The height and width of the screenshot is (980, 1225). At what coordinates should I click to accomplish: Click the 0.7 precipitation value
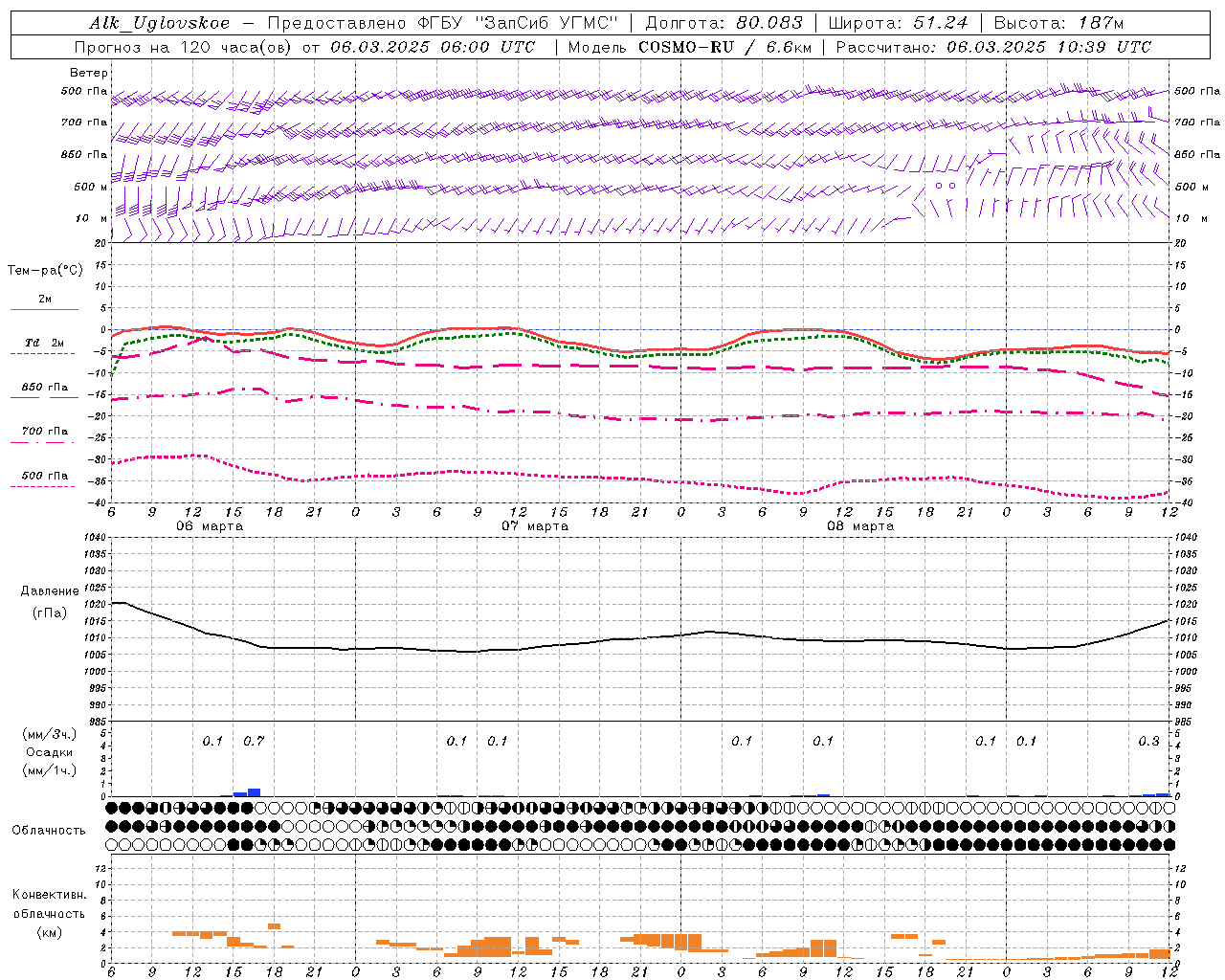(254, 742)
